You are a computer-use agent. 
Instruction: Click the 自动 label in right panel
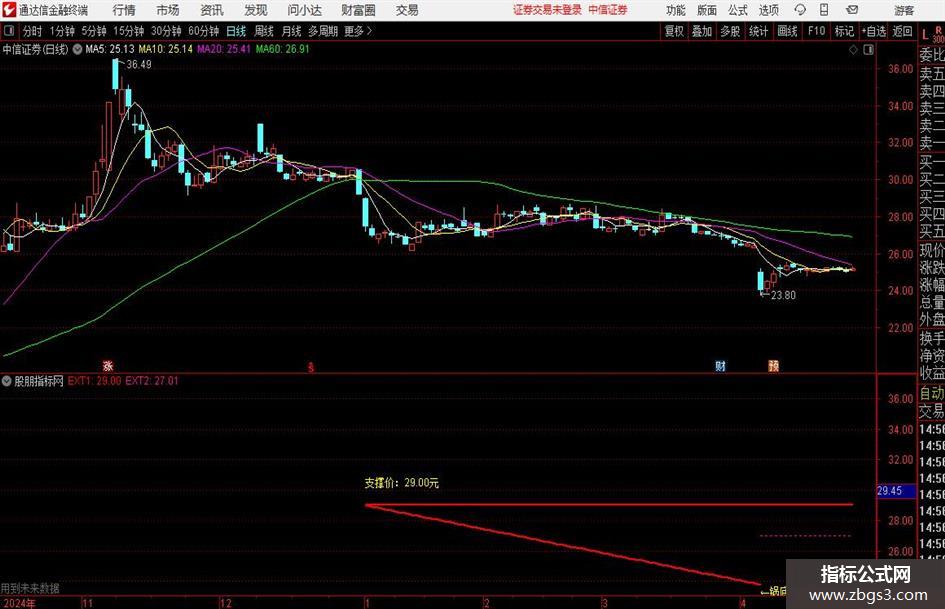point(932,393)
